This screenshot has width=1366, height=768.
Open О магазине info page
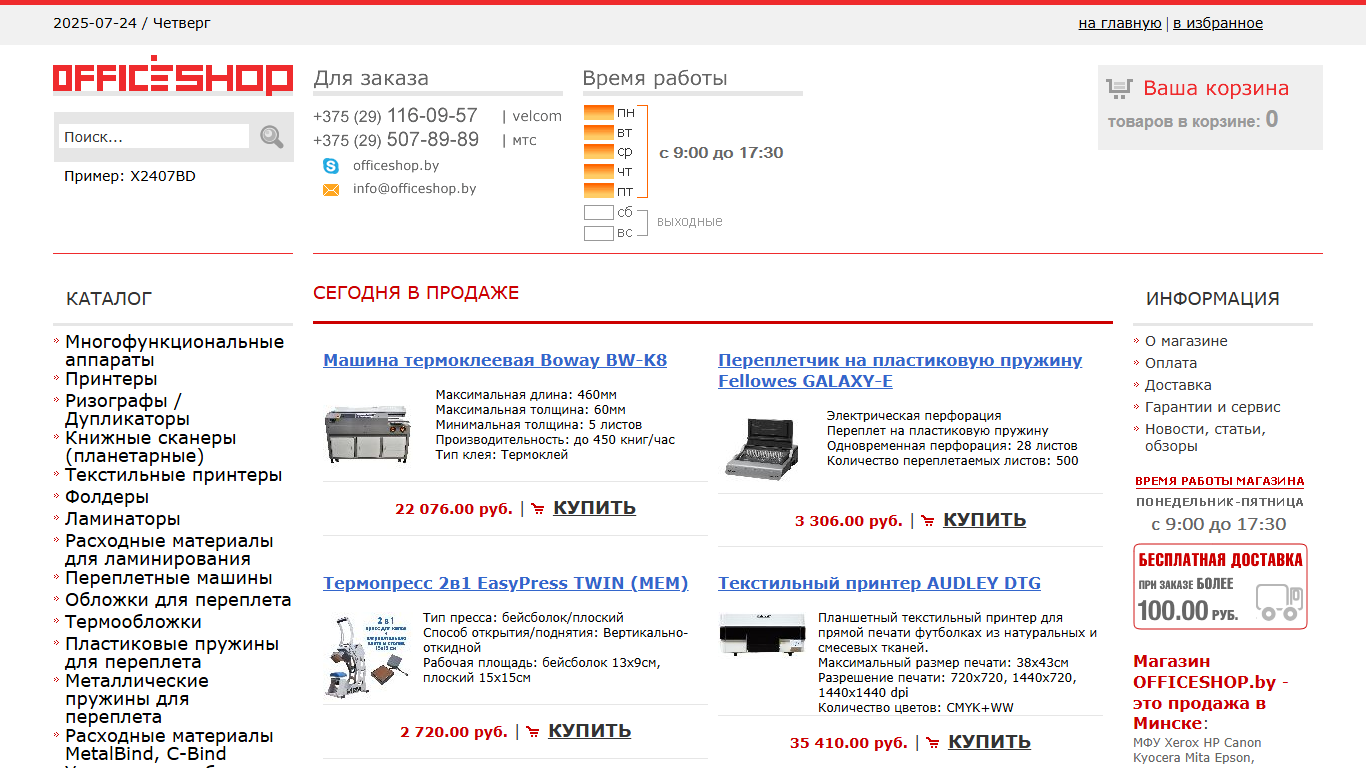pos(1186,341)
